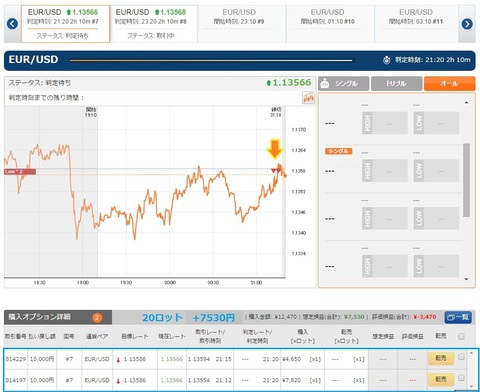
Task: Click the first row LOW button
Action: pyautogui.click(x=436, y=123)
